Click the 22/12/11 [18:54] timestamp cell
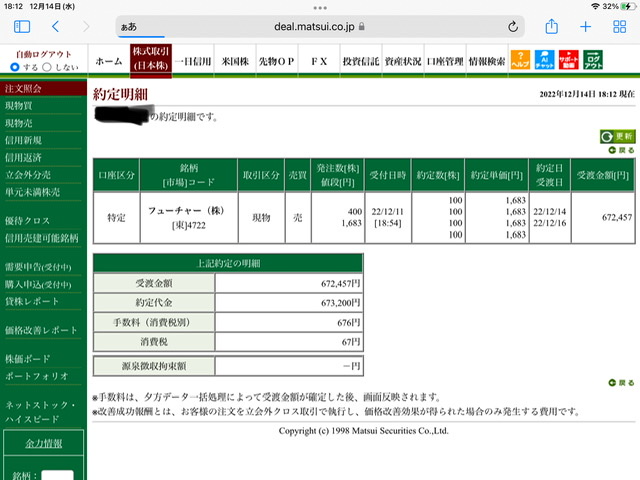Screen dimensions: 640x480 387,218
